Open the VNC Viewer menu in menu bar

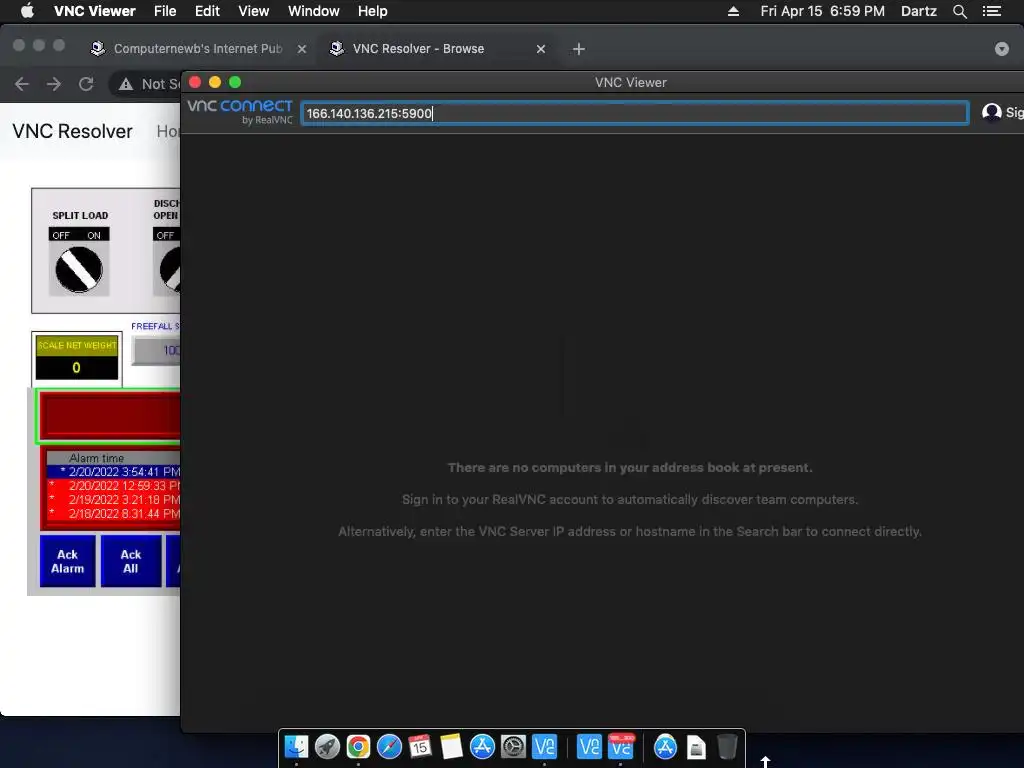pos(95,11)
